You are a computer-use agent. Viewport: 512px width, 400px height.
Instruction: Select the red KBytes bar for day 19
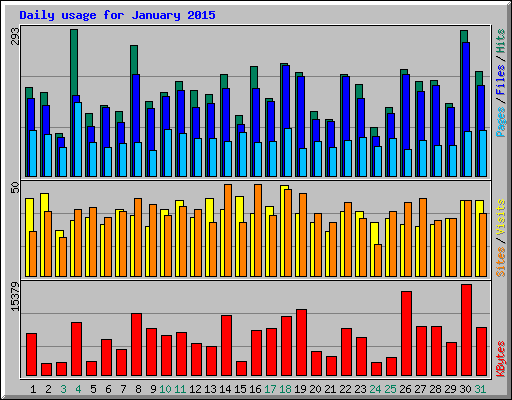point(301,342)
